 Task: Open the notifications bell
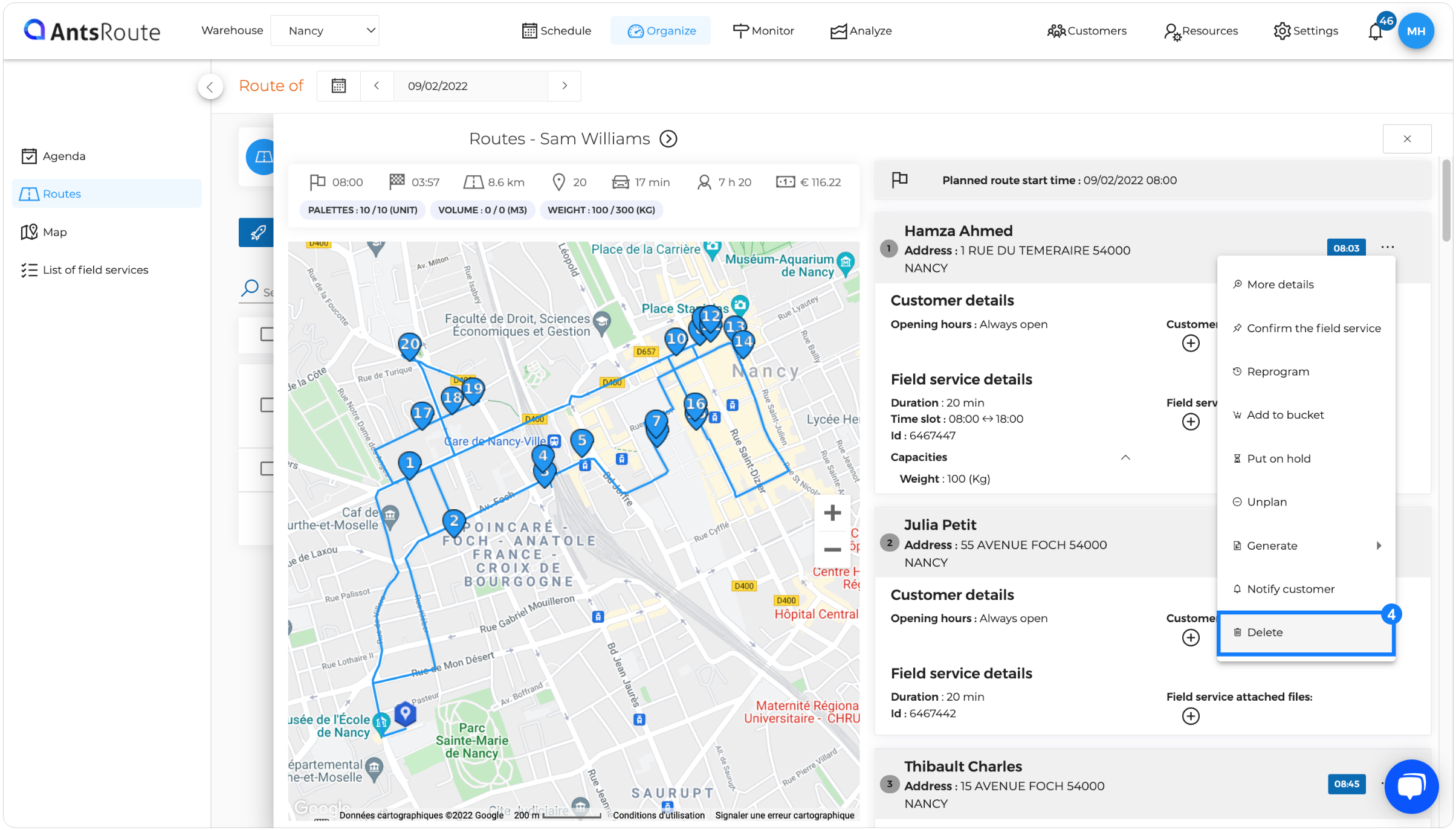(1375, 31)
